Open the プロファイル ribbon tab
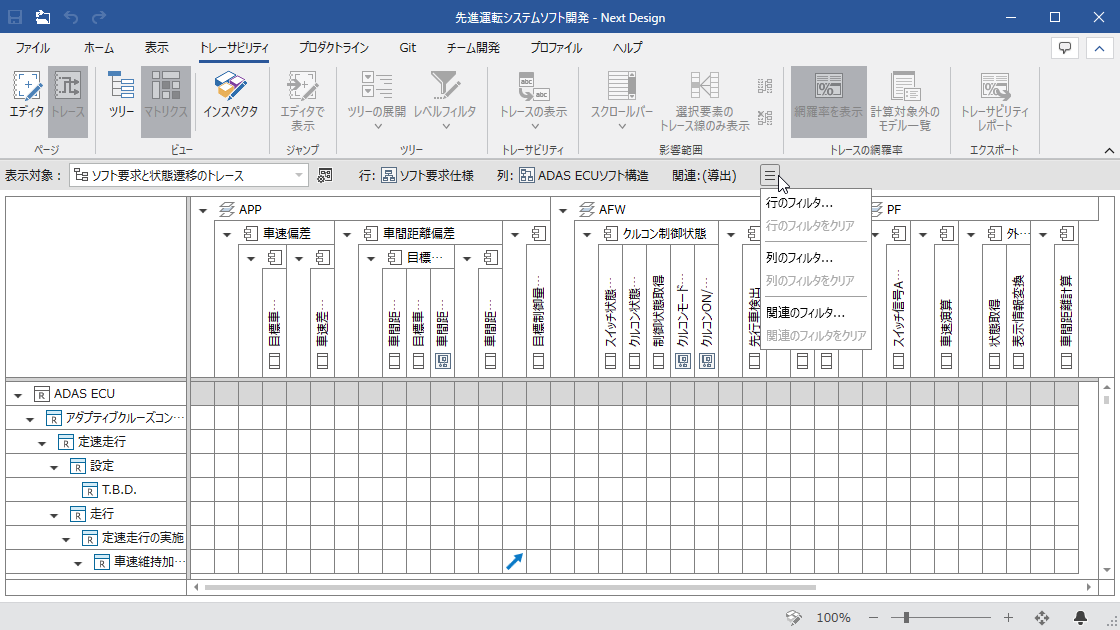The image size is (1120, 630). [x=556, y=48]
